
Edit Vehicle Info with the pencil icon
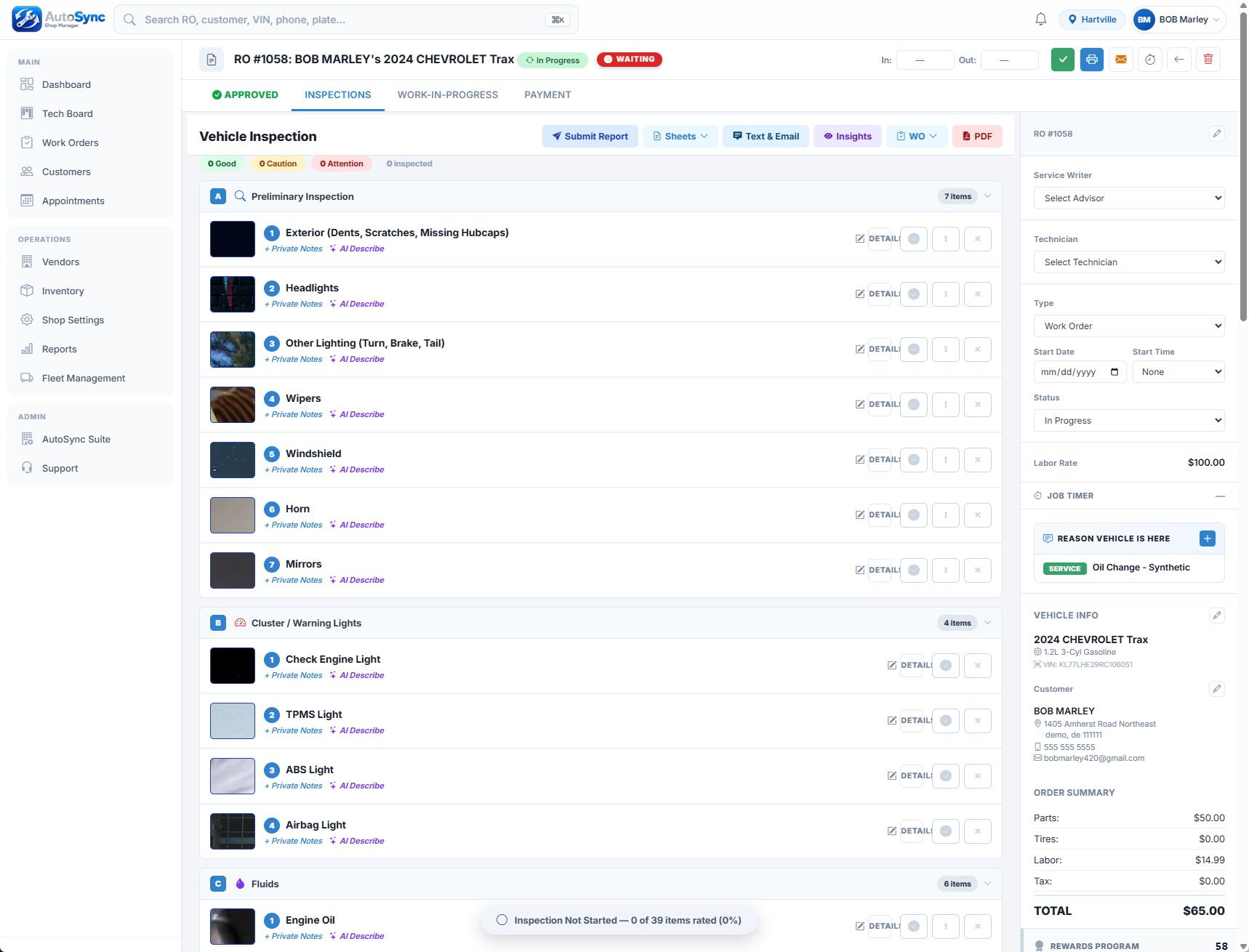point(1216,616)
